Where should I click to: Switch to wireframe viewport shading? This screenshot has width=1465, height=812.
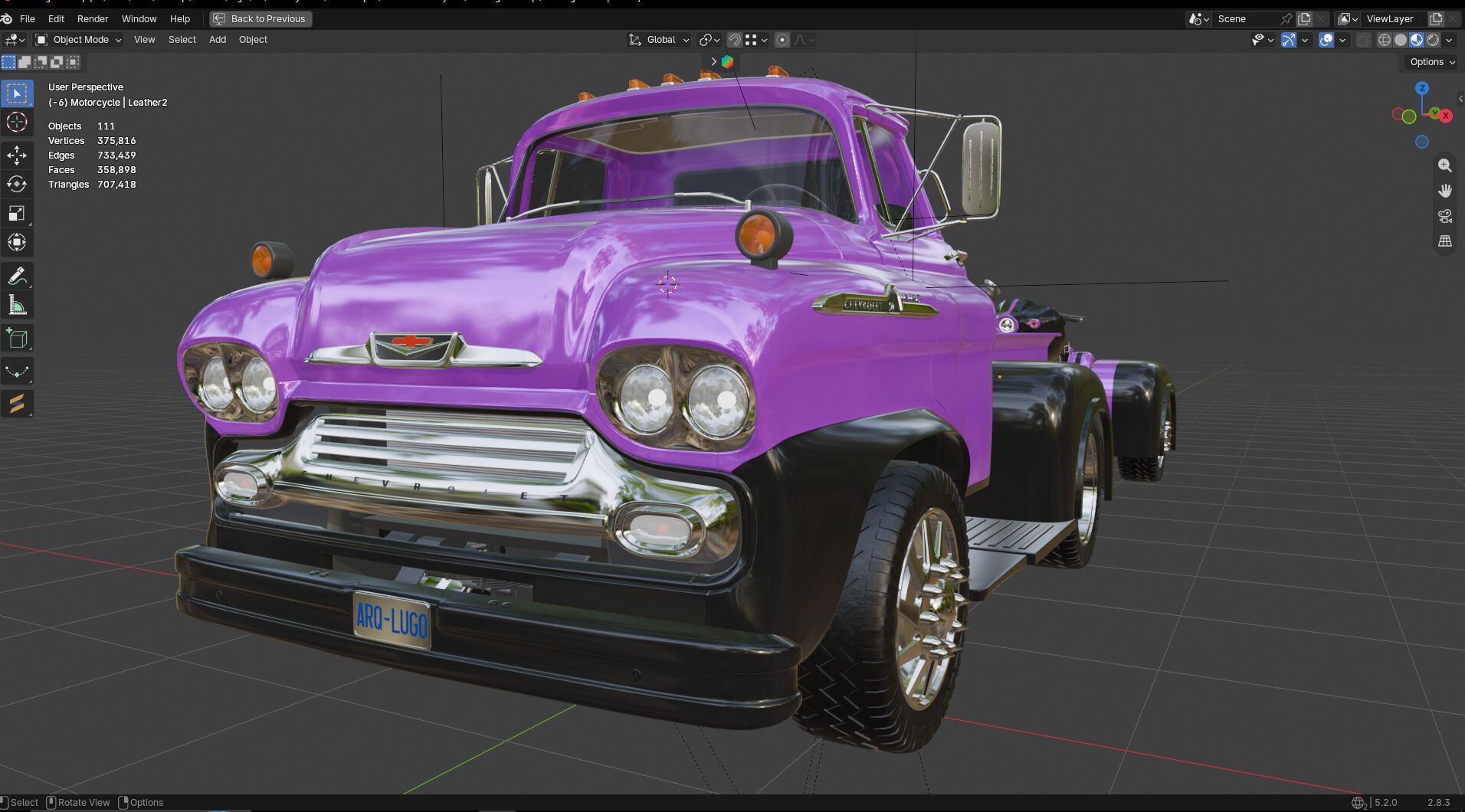point(1385,40)
